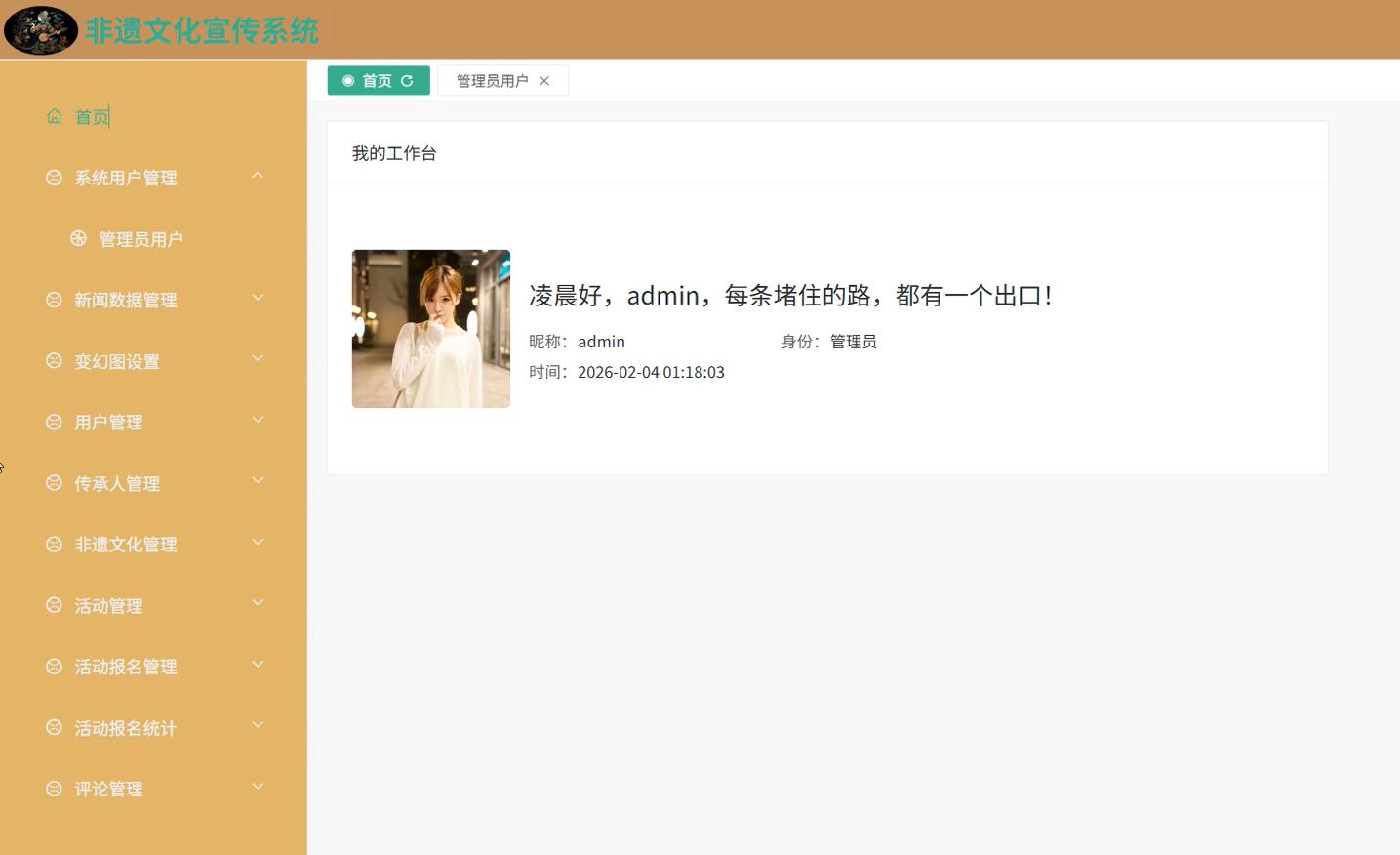Click the icon beside 传承人管理

[x=54, y=483]
